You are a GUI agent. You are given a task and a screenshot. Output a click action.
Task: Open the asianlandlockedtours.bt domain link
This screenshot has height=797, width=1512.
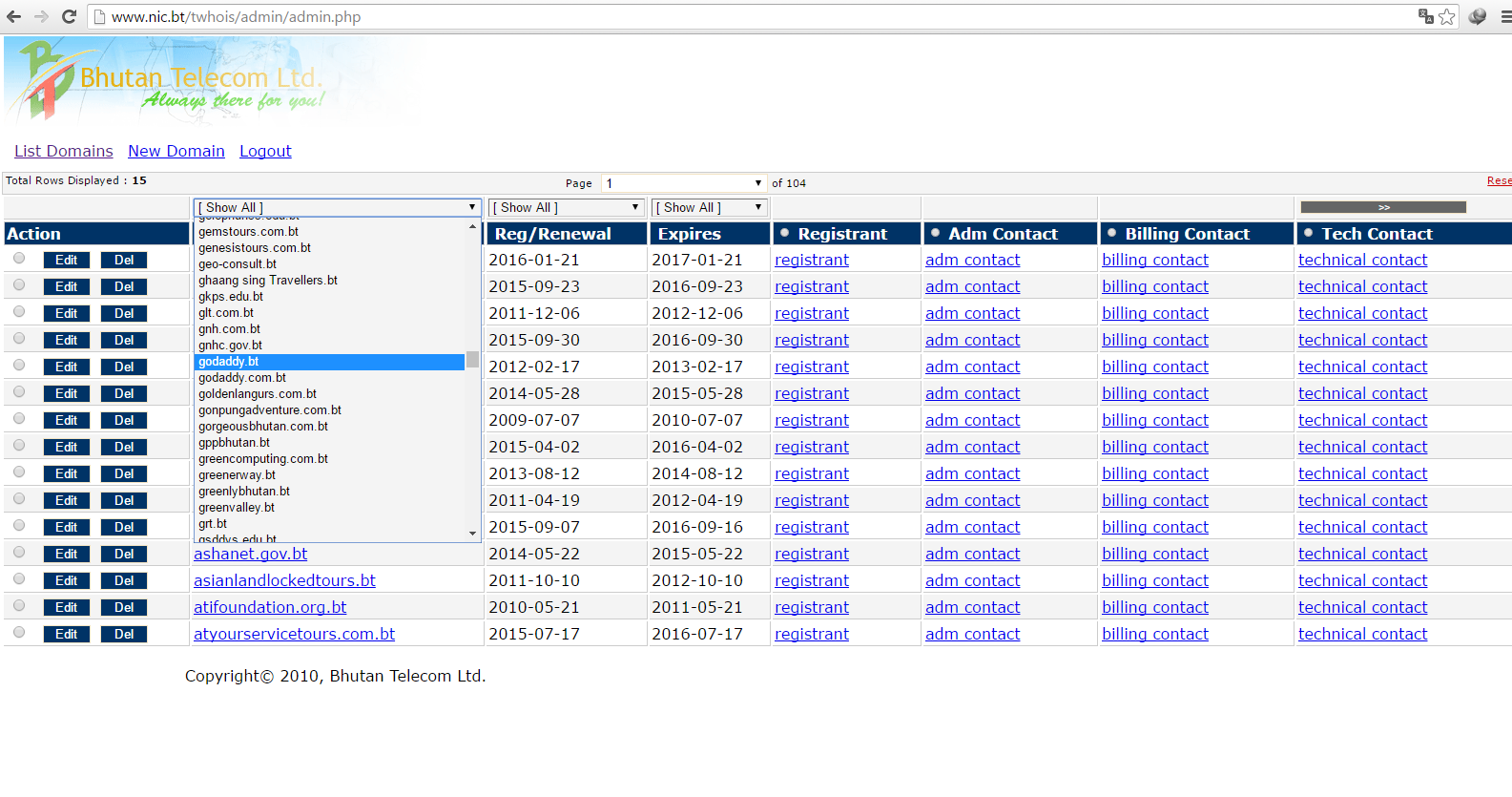click(x=284, y=580)
